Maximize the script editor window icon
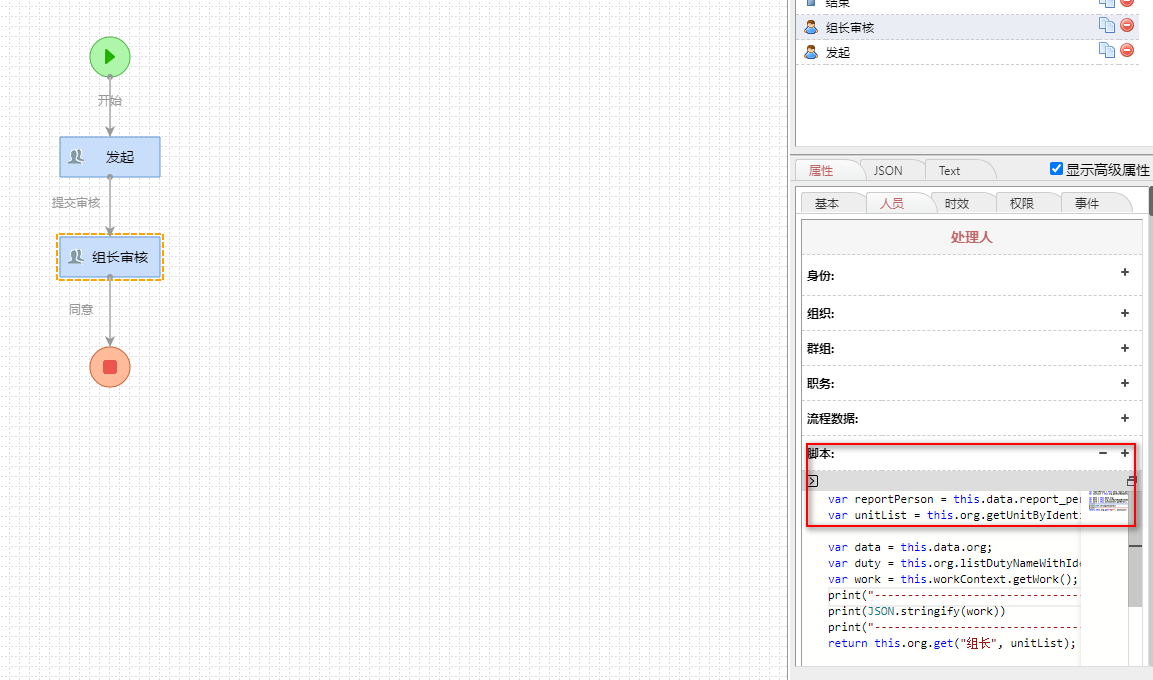This screenshot has height=680, width=1153. (1132, 481)
